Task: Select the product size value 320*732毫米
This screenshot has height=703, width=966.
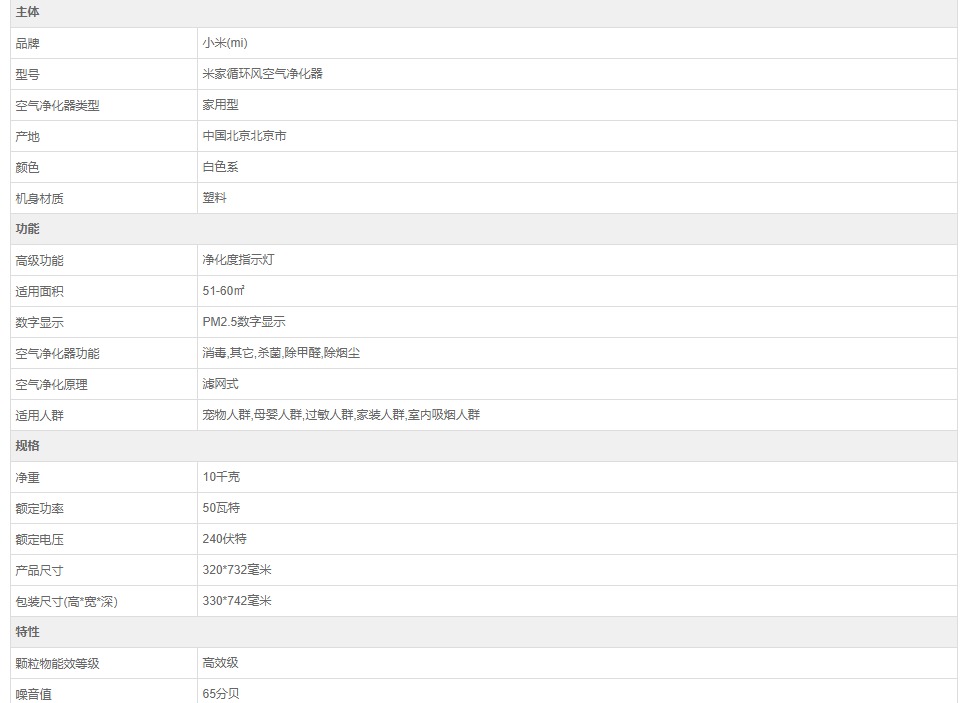Action: [237, 570]
